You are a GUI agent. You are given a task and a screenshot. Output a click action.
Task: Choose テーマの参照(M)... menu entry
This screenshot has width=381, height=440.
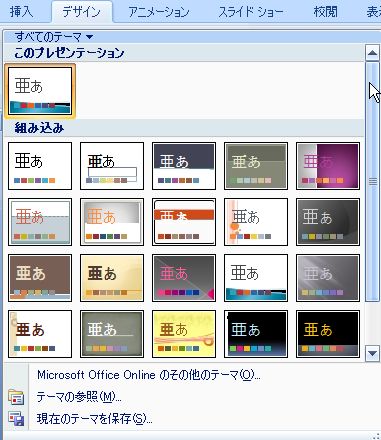click(x=79, y=397)
